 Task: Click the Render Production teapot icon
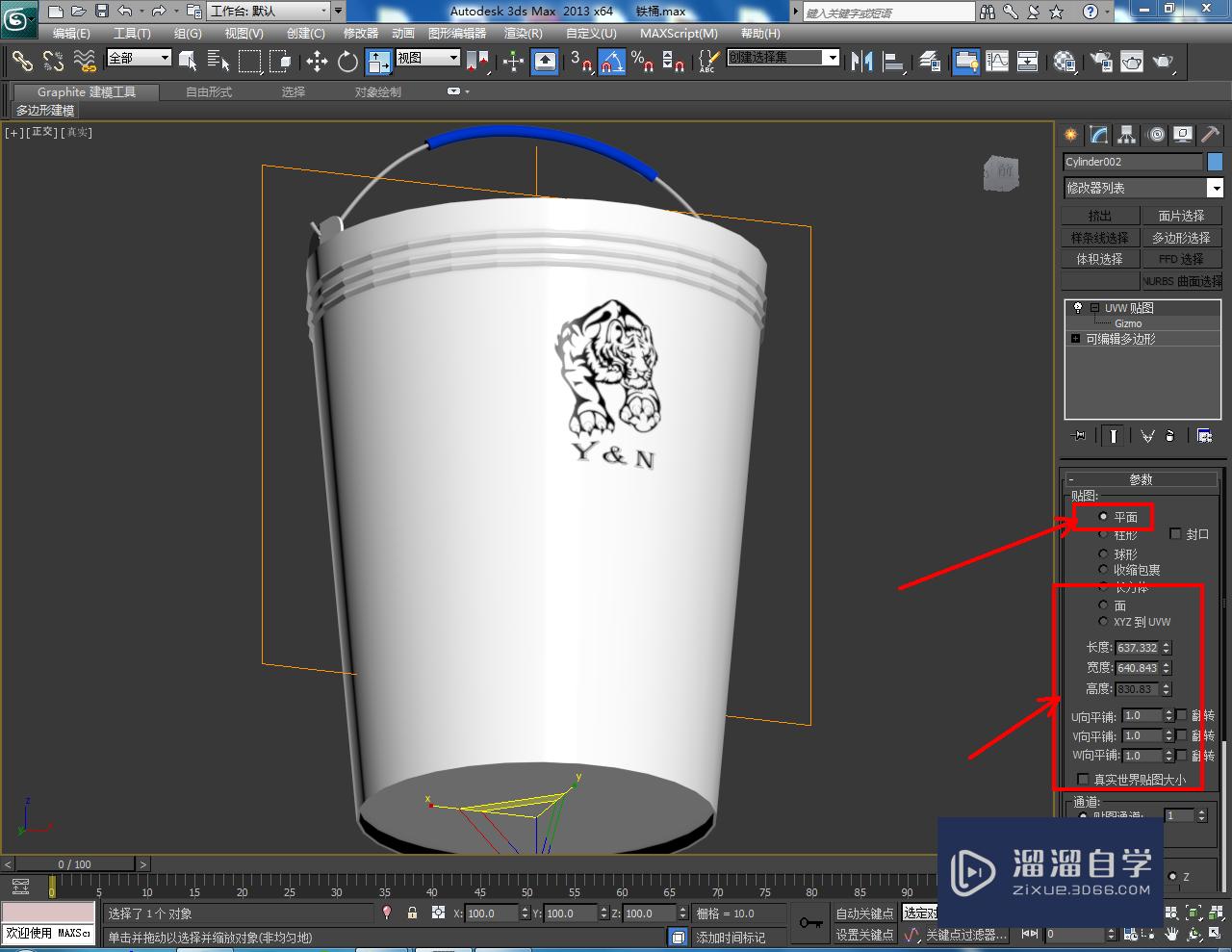tap(1164, 61)
